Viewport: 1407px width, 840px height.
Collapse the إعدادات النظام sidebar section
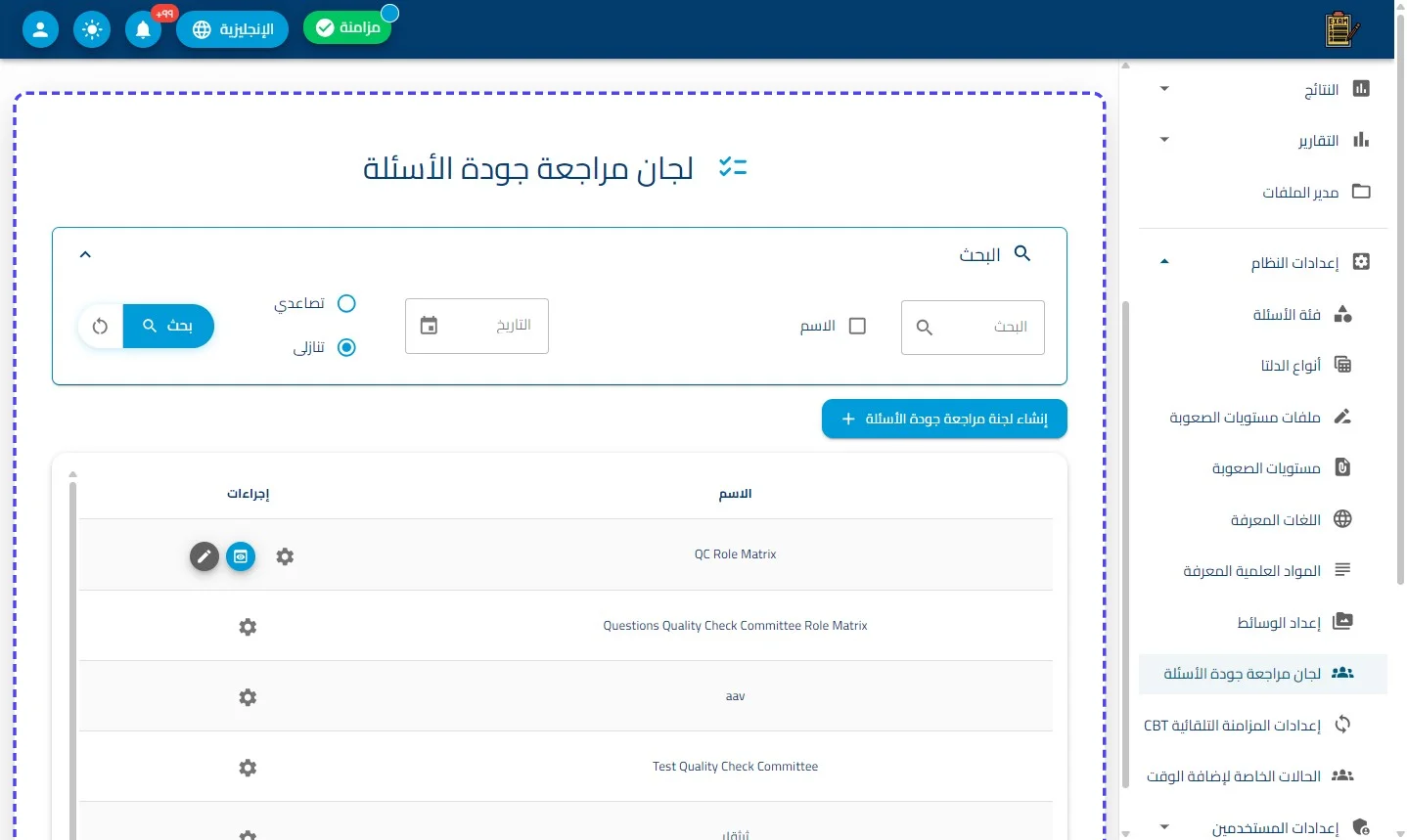pyautogui.click(x=1164, y=261)
